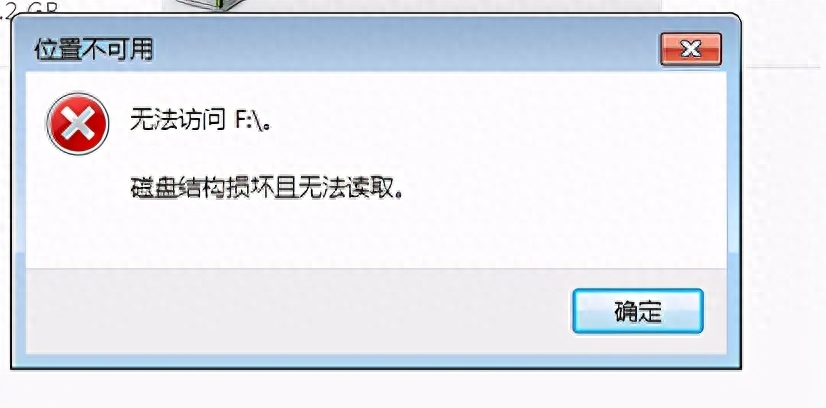This screenshot has height=408, width=826.
Task: Click the dialog's blue bottom border
Action: click(376, 361)
